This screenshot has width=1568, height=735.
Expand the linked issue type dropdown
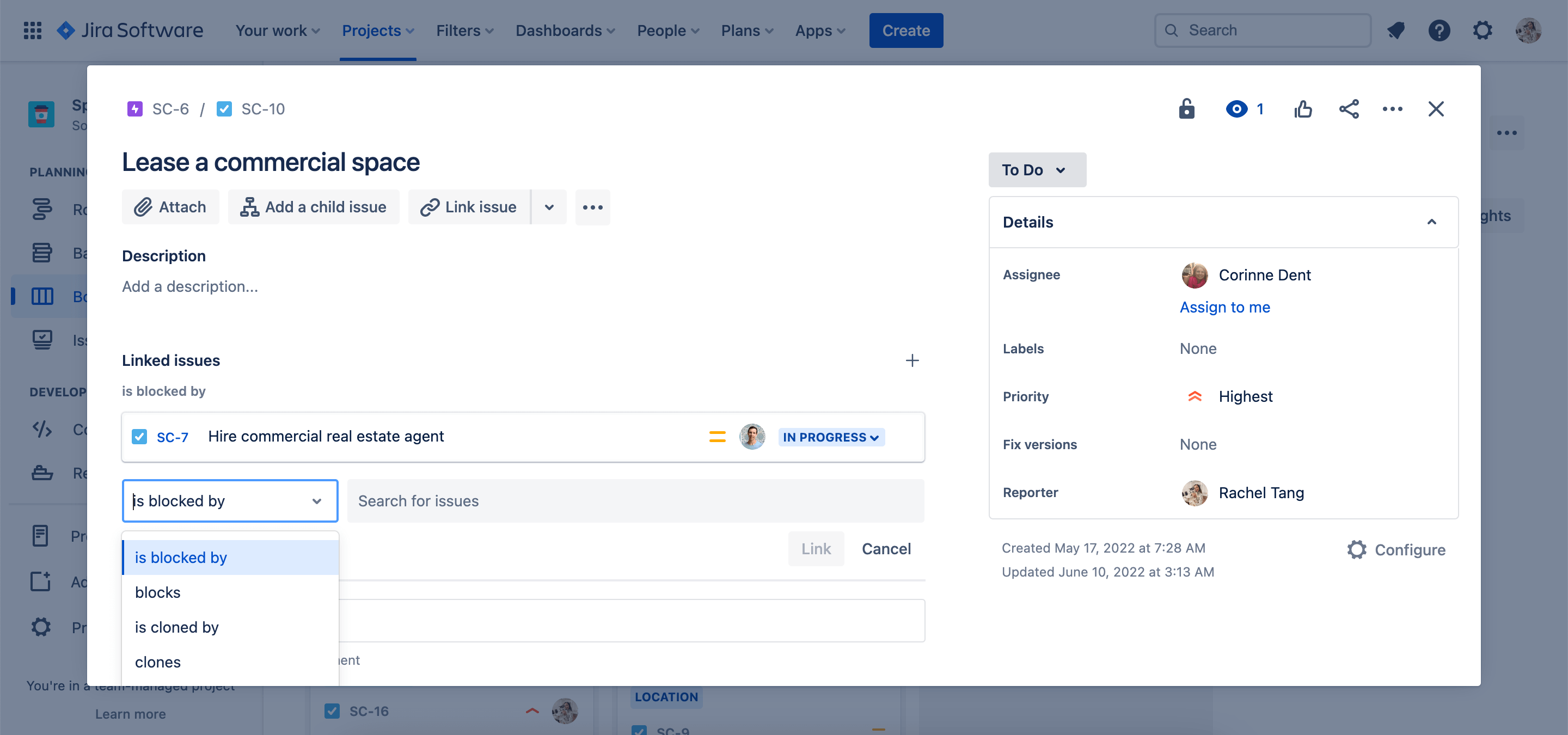pyautogui.click(x=229, y=500)
